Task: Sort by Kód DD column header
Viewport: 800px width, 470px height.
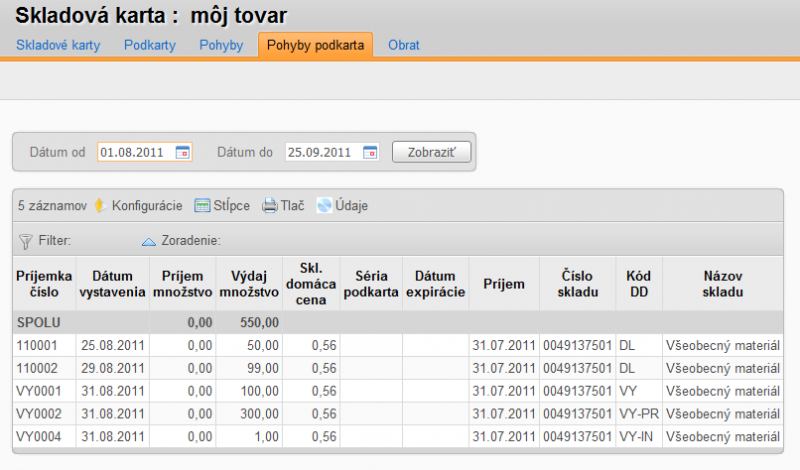Action: (x=639, y=284)
